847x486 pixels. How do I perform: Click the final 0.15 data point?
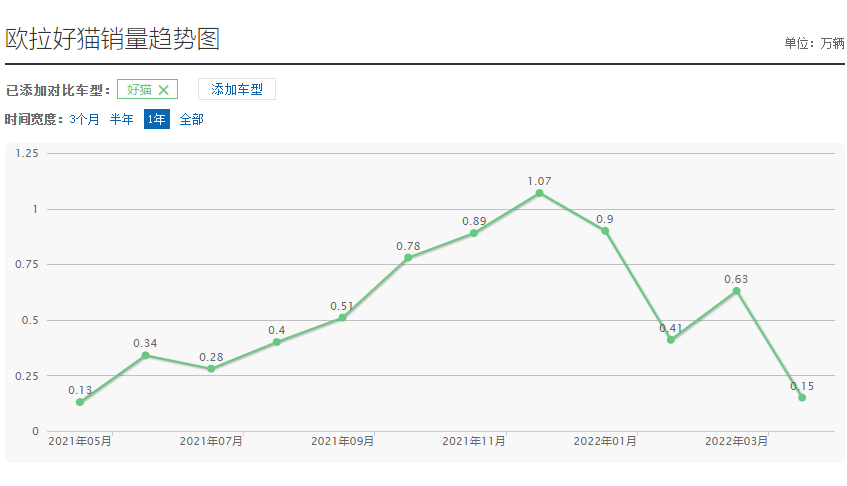click(x=802, y=397)
